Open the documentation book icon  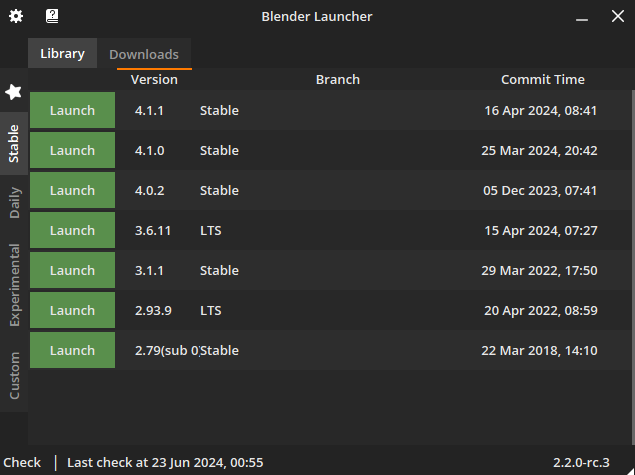(52, 16)
